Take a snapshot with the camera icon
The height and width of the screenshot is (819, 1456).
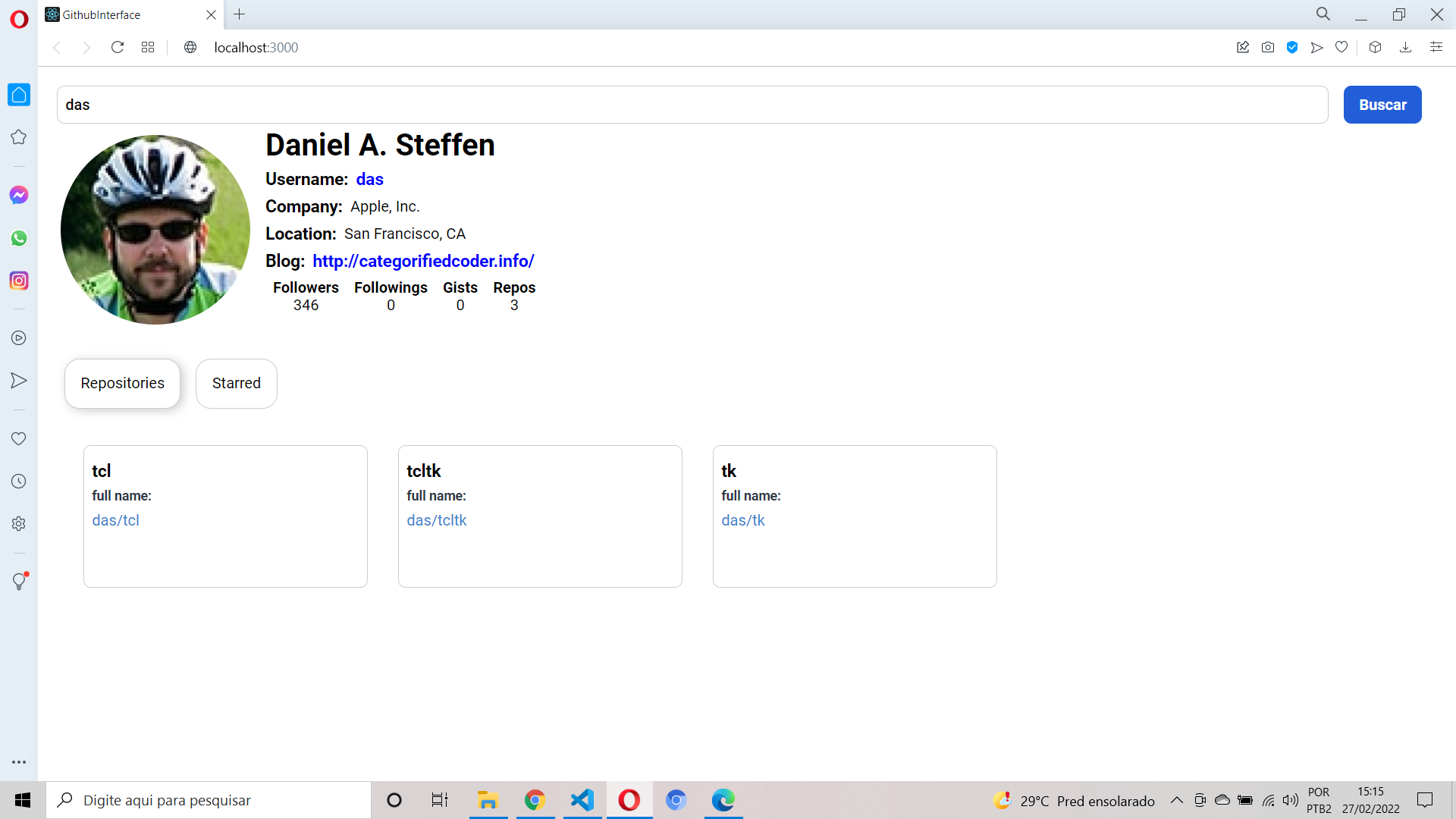[x=1268, y=47]
